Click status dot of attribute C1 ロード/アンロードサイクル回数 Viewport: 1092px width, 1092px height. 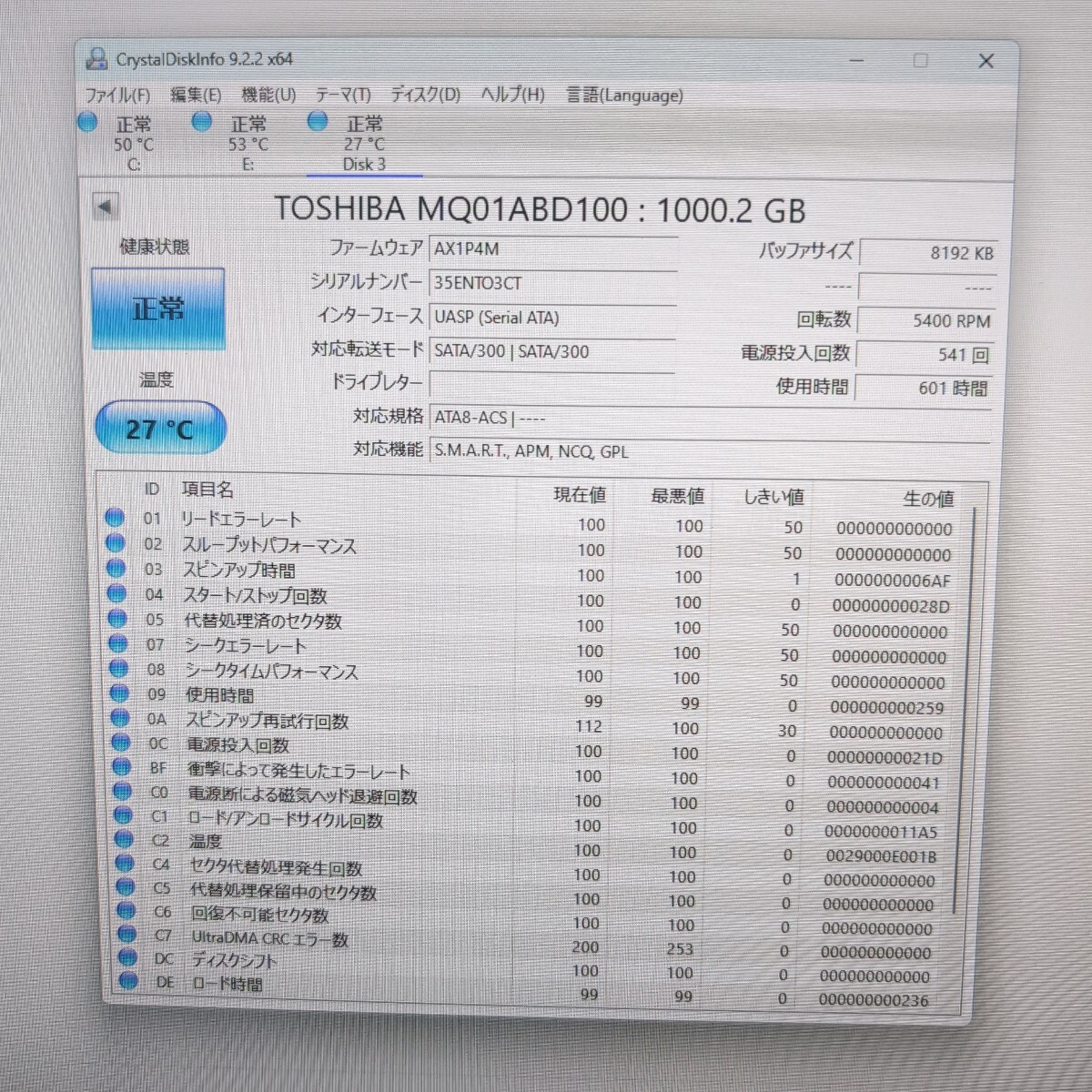(x=124, y=815)
